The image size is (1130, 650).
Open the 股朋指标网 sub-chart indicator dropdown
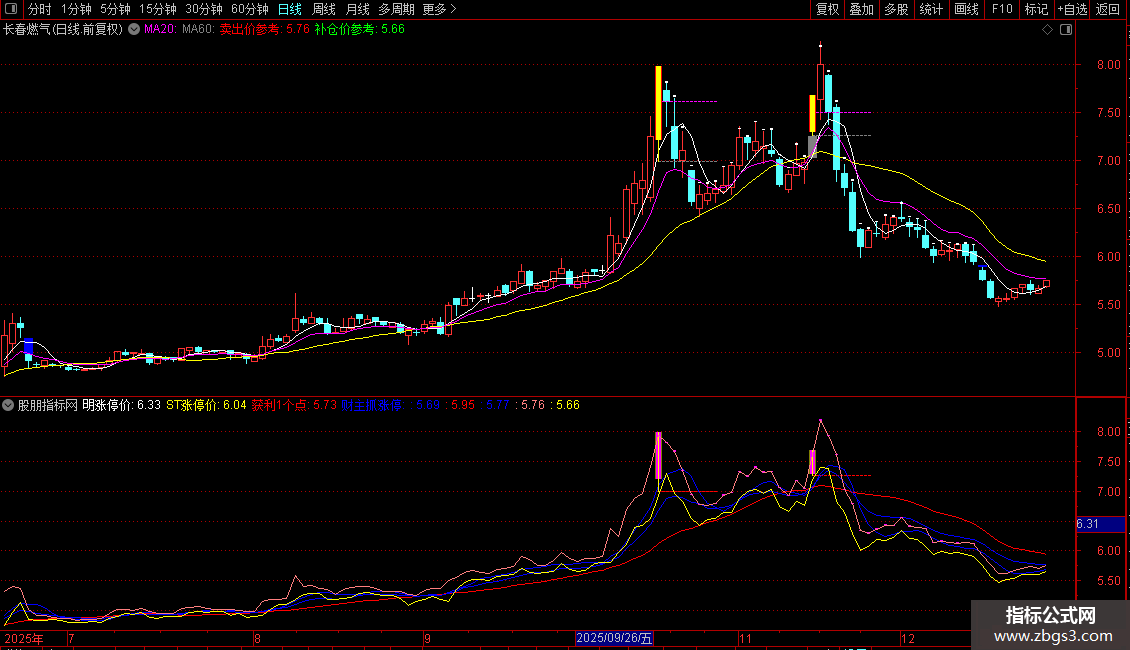click(8, 405)
